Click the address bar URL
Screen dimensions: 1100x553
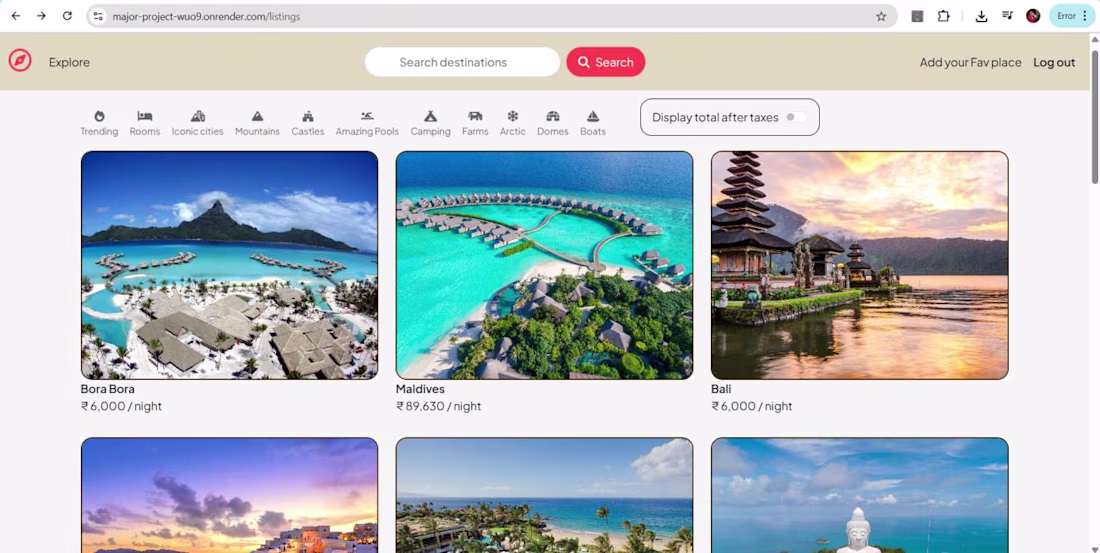(x=206, y=16)
